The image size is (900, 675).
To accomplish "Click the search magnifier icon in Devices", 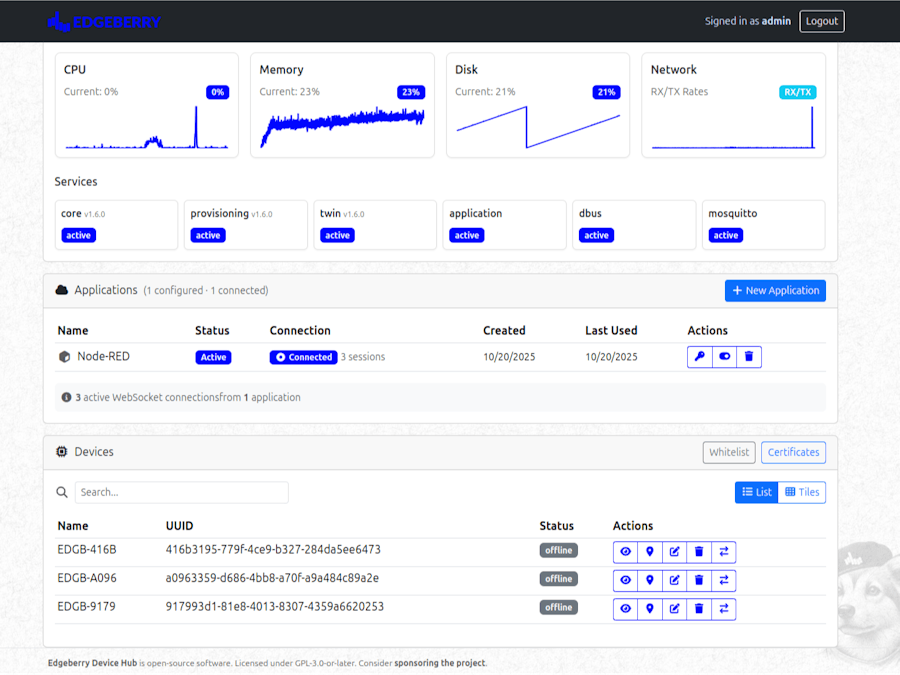I will pyautogui.click(x=62, y=492).
